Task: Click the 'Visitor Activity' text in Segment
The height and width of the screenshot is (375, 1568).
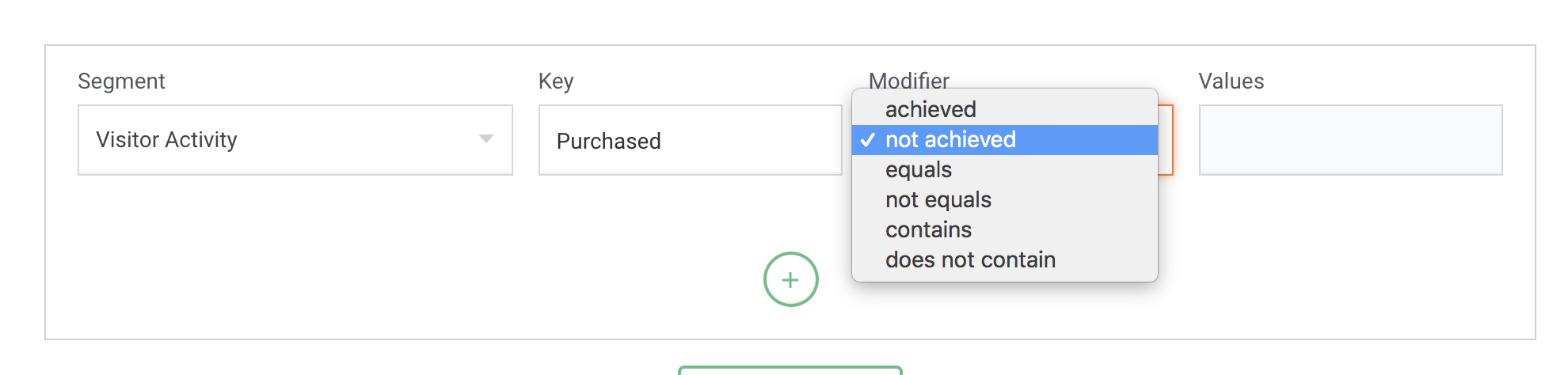Action: (x=166, y=140)
